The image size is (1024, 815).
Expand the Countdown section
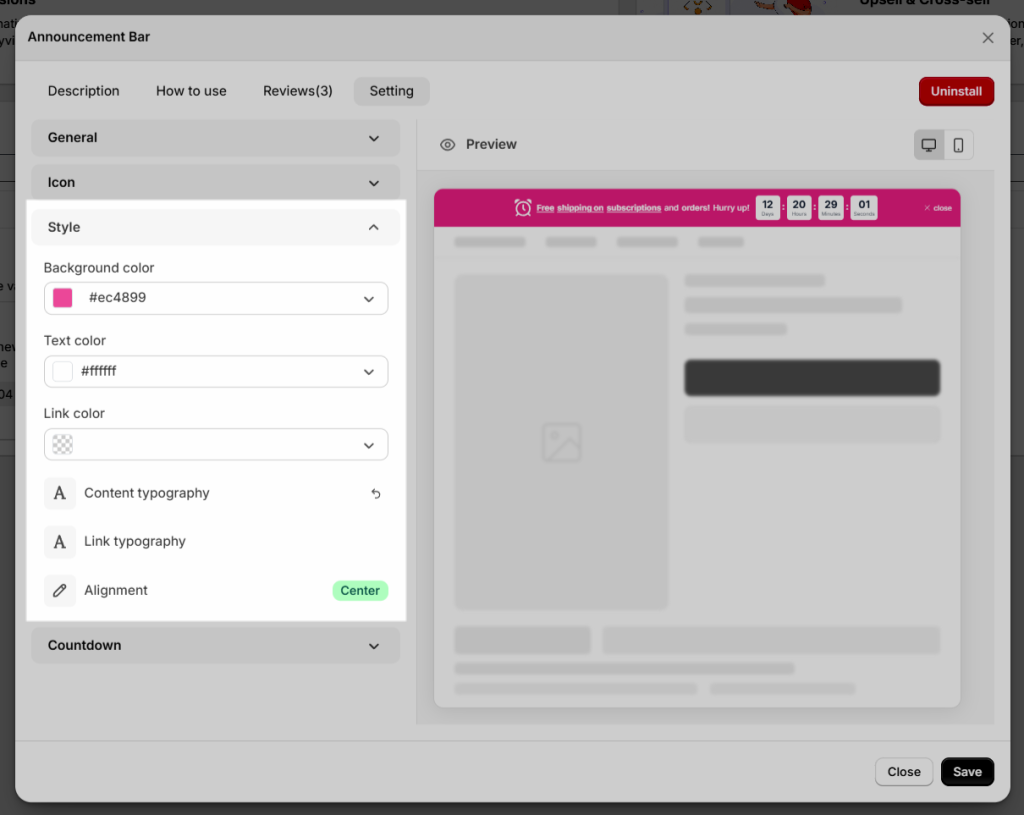[x=216, y=645]
